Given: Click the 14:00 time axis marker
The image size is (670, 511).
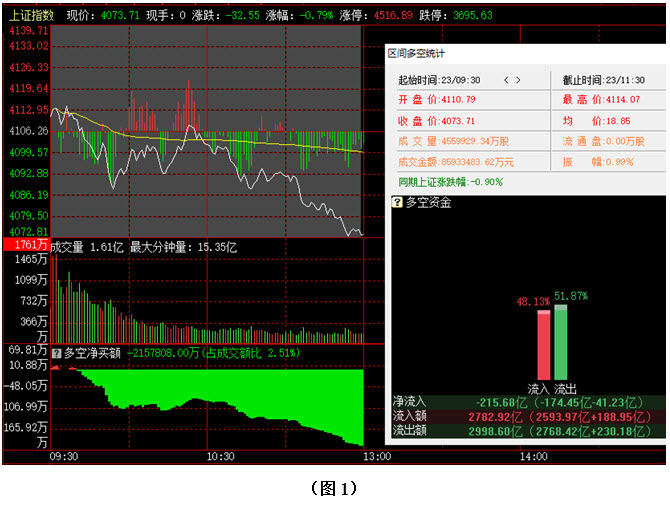Looking at the screenshot, I should pyautogui.click(x=535, y=456).
